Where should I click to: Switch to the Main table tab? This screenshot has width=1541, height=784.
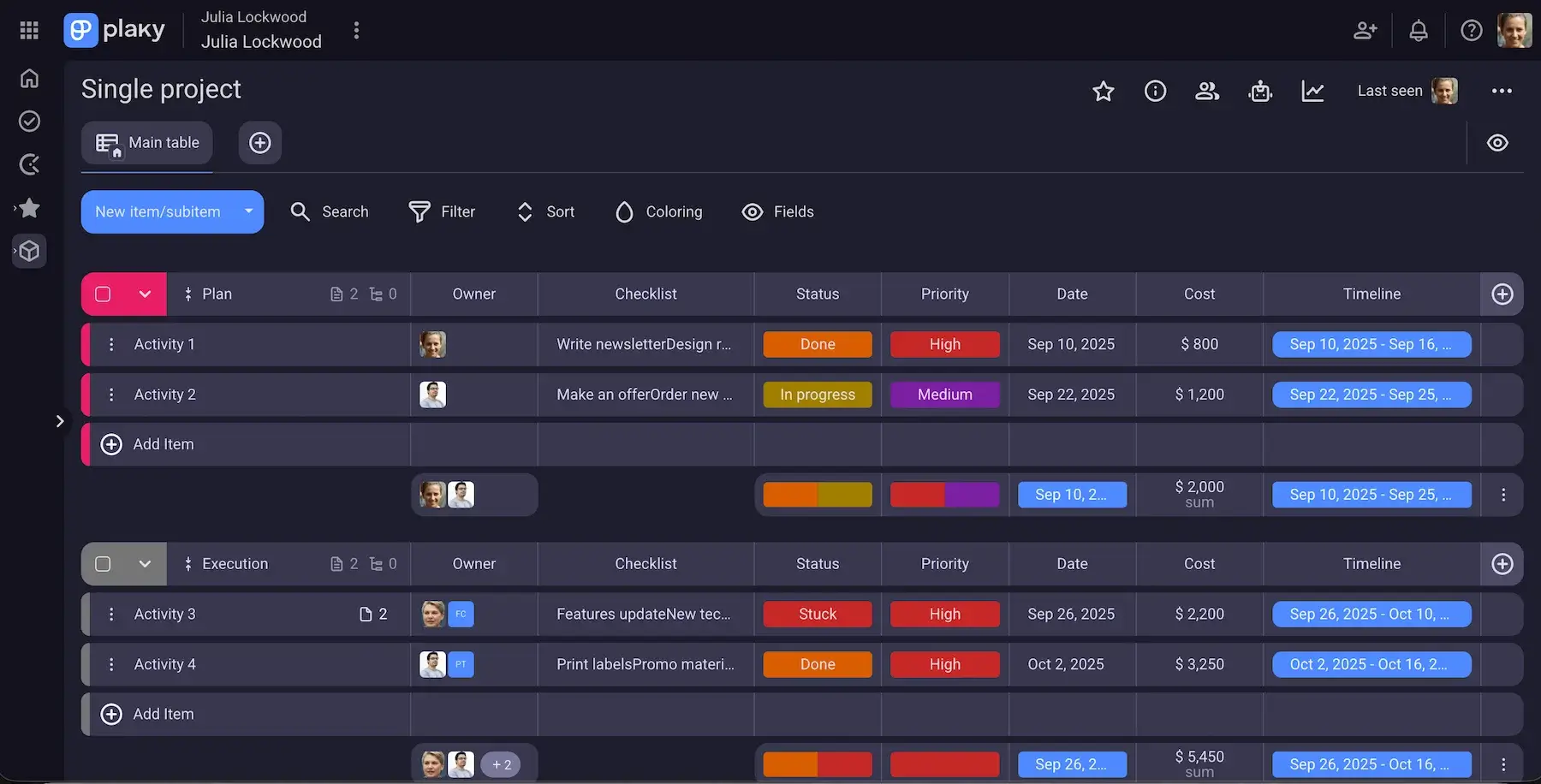click(x=146, y=142)
